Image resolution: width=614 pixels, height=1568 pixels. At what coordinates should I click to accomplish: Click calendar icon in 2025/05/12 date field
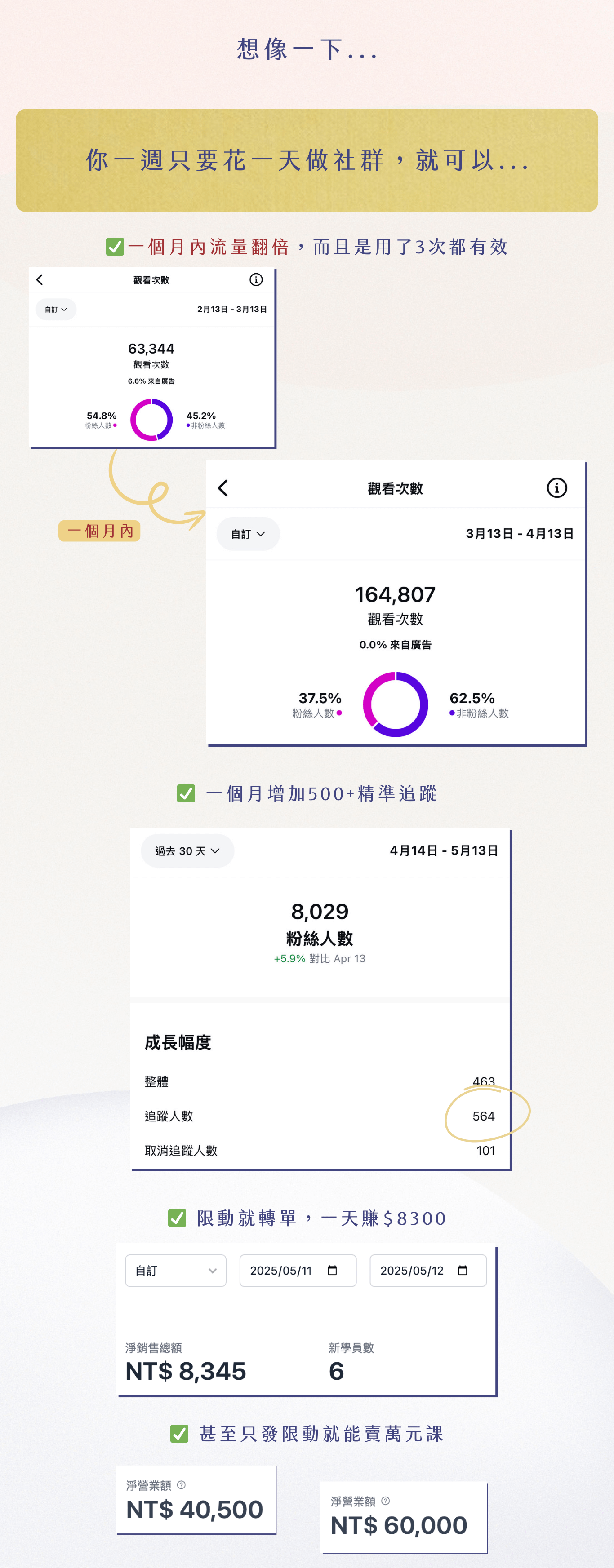pos(463,1270)
